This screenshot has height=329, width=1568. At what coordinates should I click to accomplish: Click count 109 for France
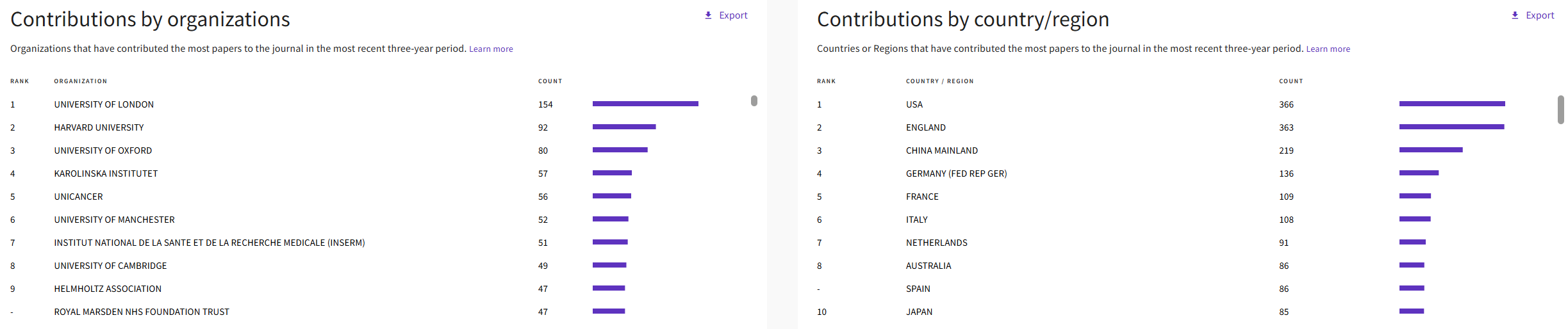(1286, 197)
